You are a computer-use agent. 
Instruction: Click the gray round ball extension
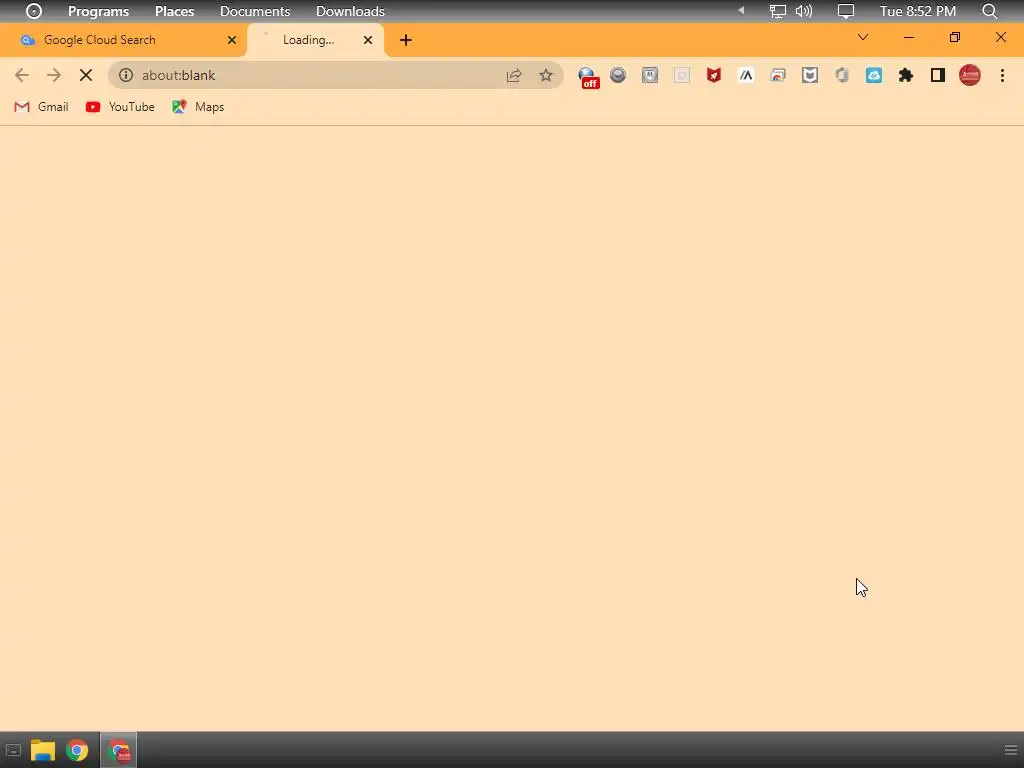[x=618, y=75]
